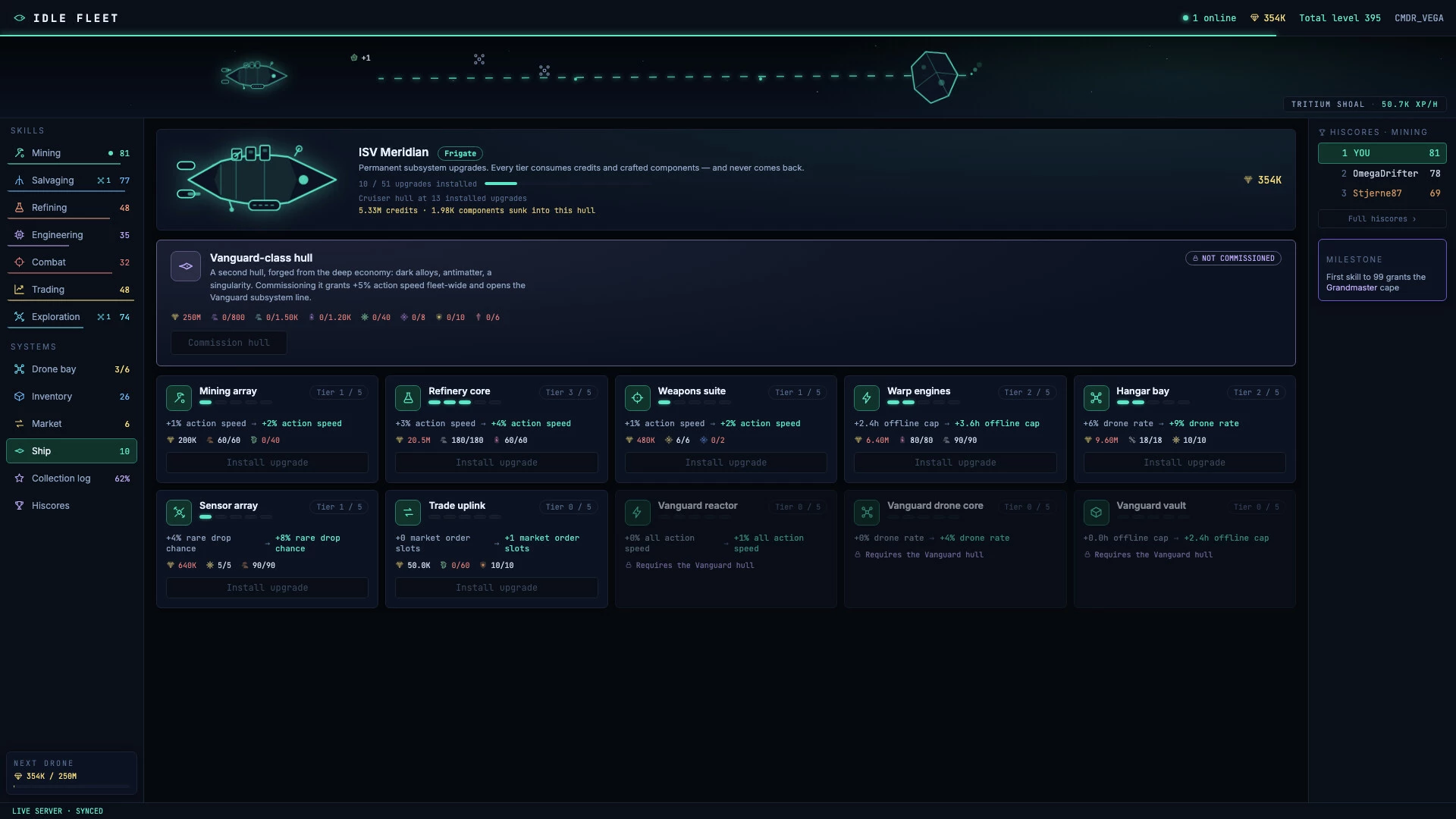1456x819 pixels.
Task: Click the Milestone Grandmaster cape card
Action: pos(1382,270)
